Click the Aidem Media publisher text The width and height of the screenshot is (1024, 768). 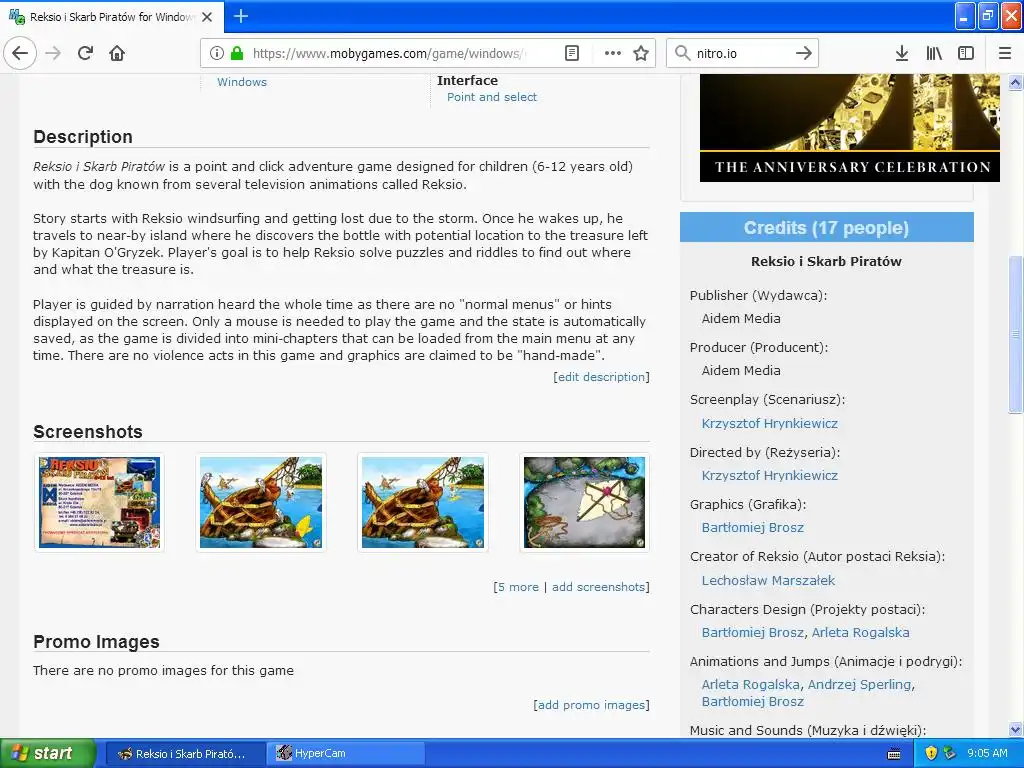(x=741, y=318)
